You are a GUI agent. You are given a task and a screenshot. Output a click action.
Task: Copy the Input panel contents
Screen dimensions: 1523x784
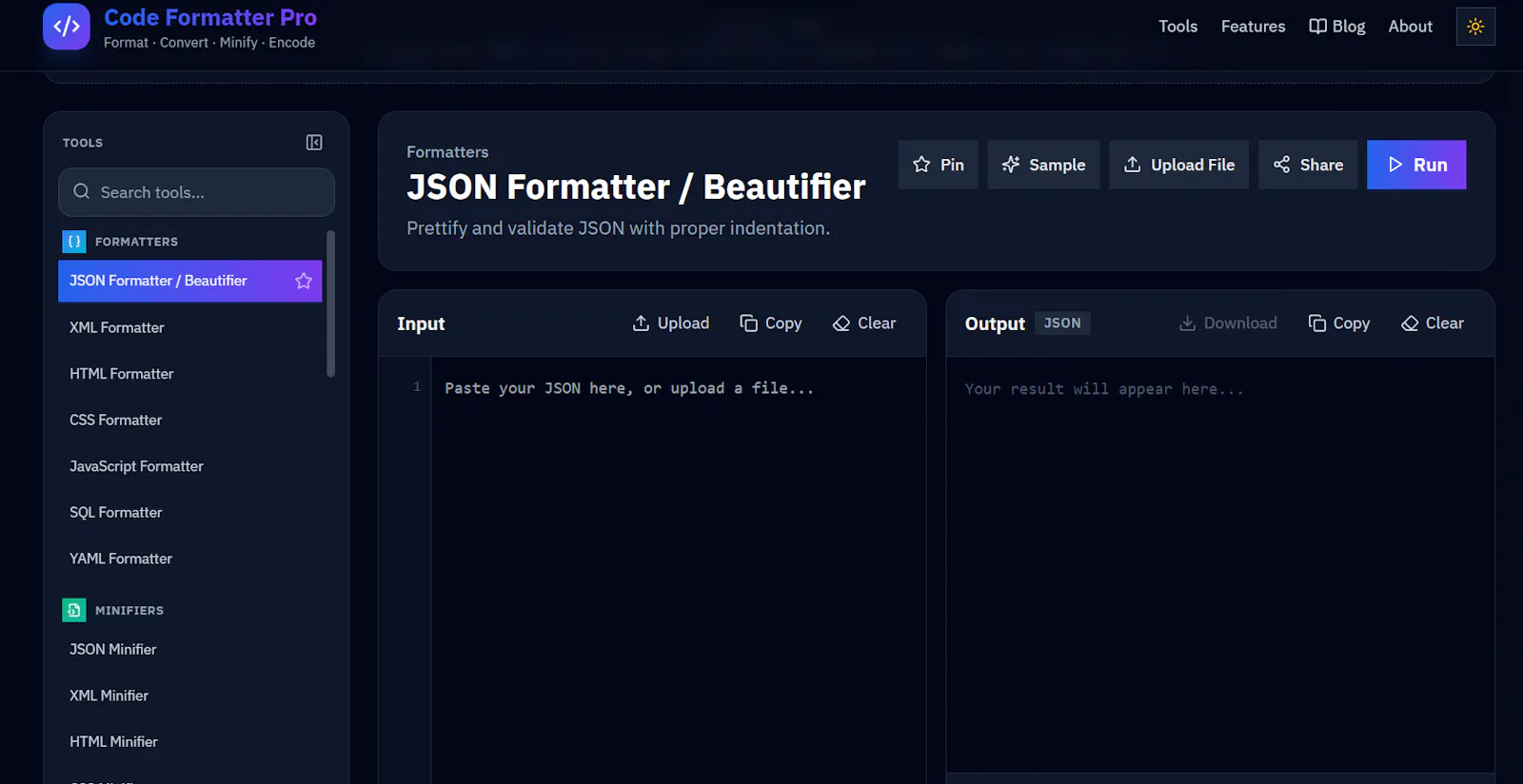coord(771,323)
